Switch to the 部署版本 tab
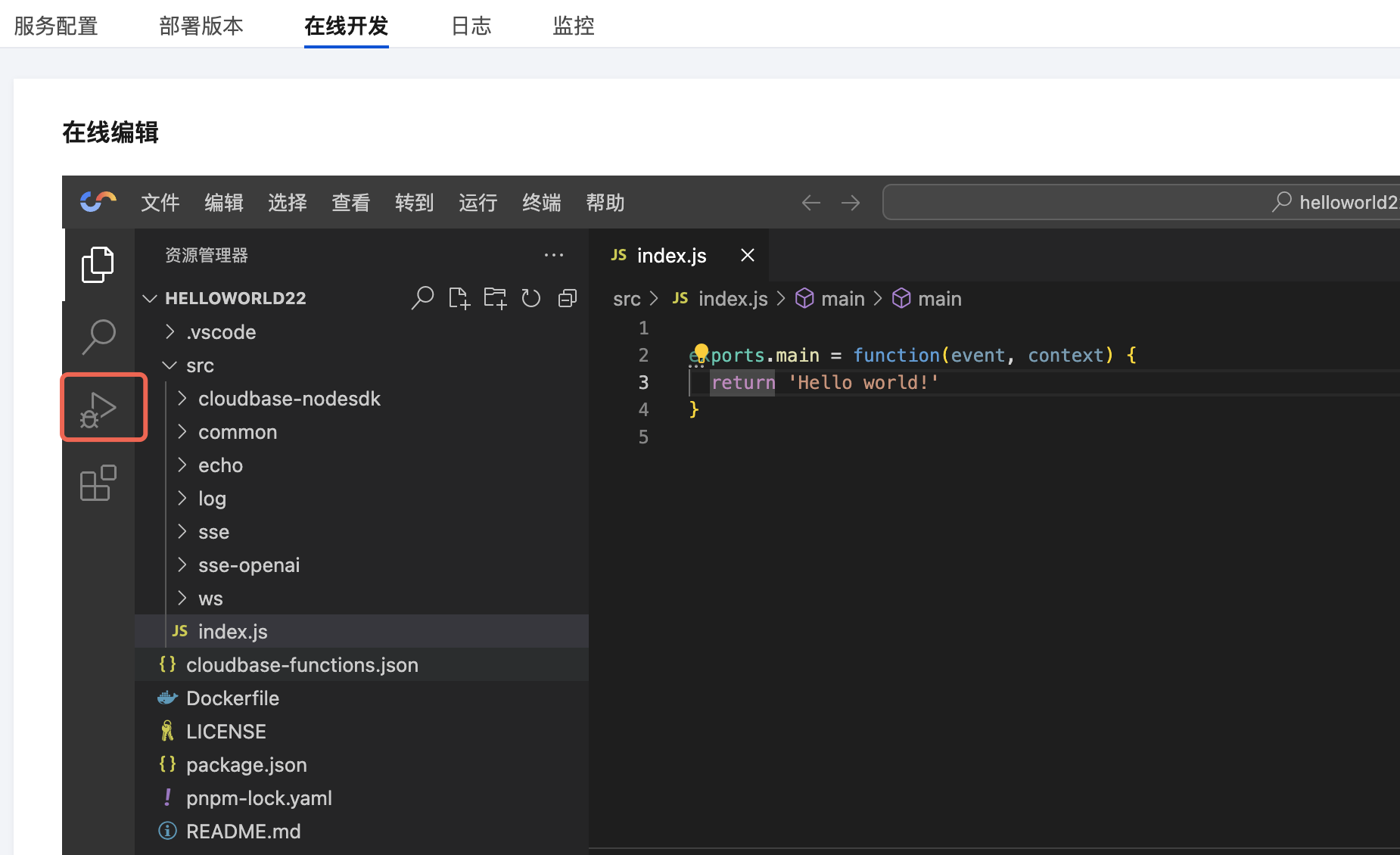The width and height of the screenshot is (1400, 855). 201,26
